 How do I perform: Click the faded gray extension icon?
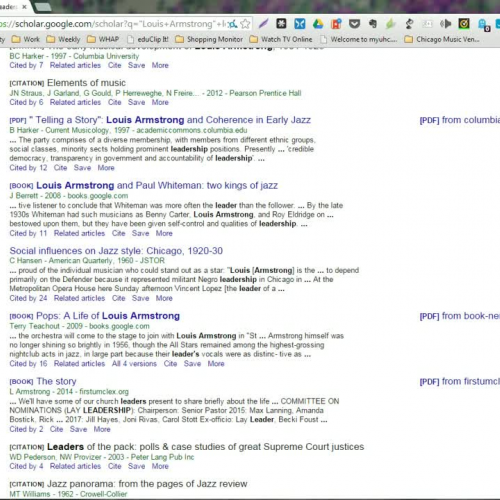pos(427,24)
